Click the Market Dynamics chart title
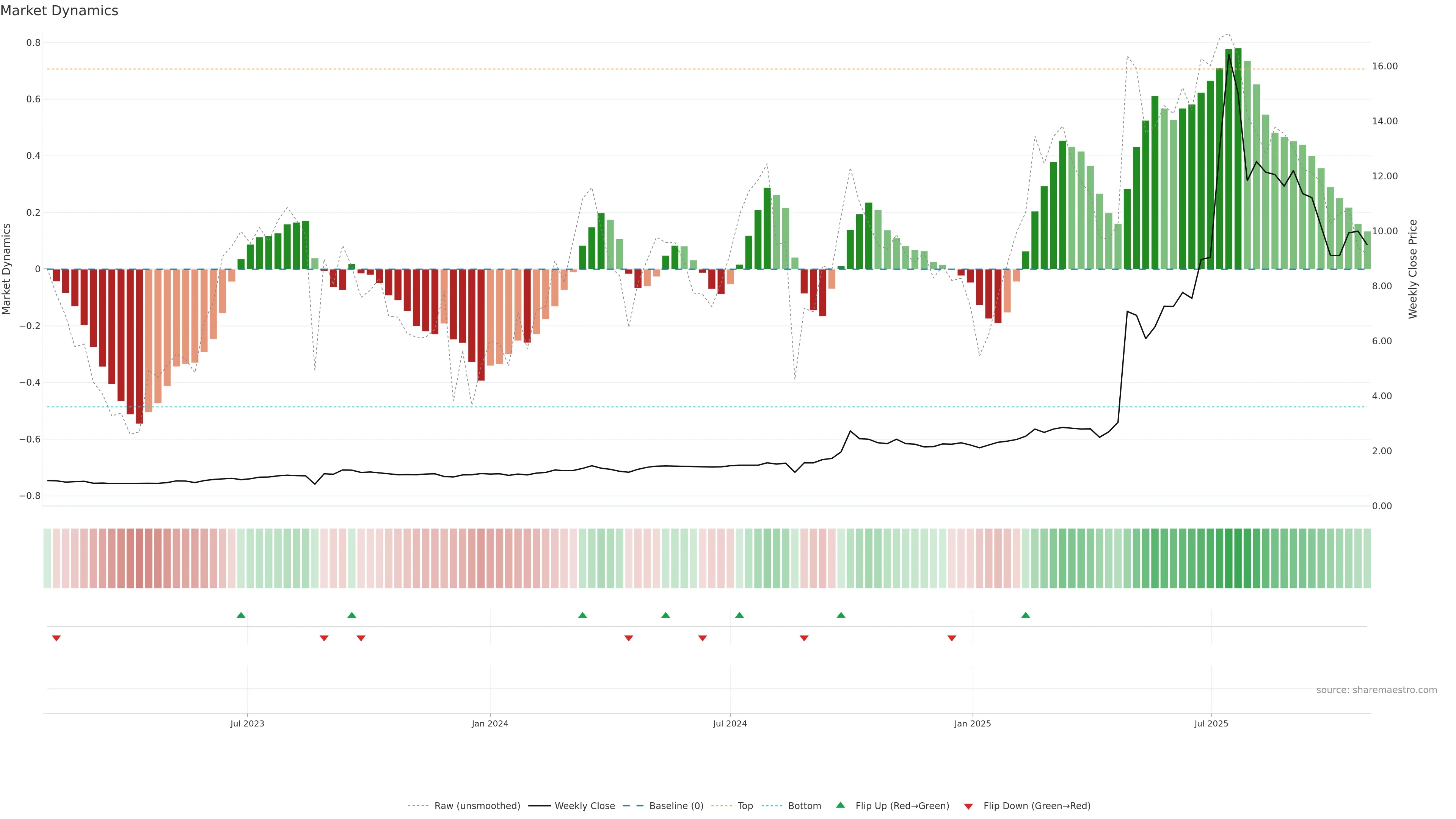The image size is (1456, 819). coord(60,11)
